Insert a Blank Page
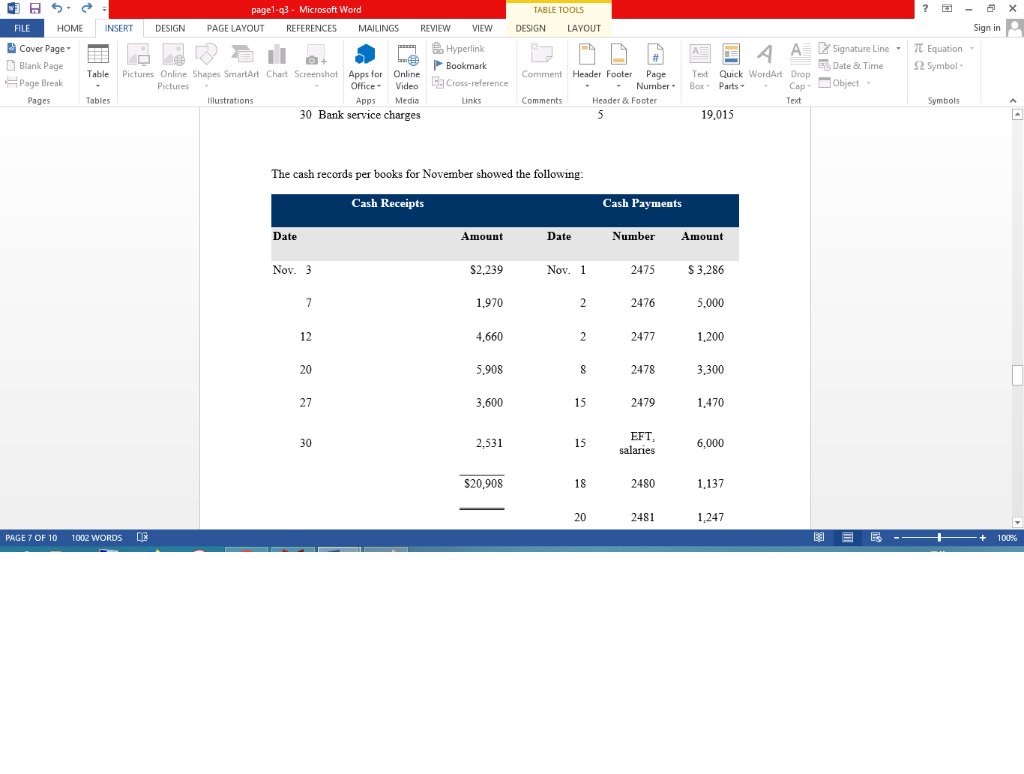 [x=35, y=65]
